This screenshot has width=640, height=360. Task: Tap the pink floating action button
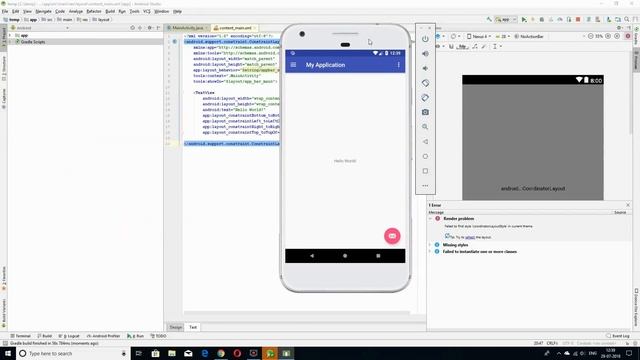click(x=392, y=236)
